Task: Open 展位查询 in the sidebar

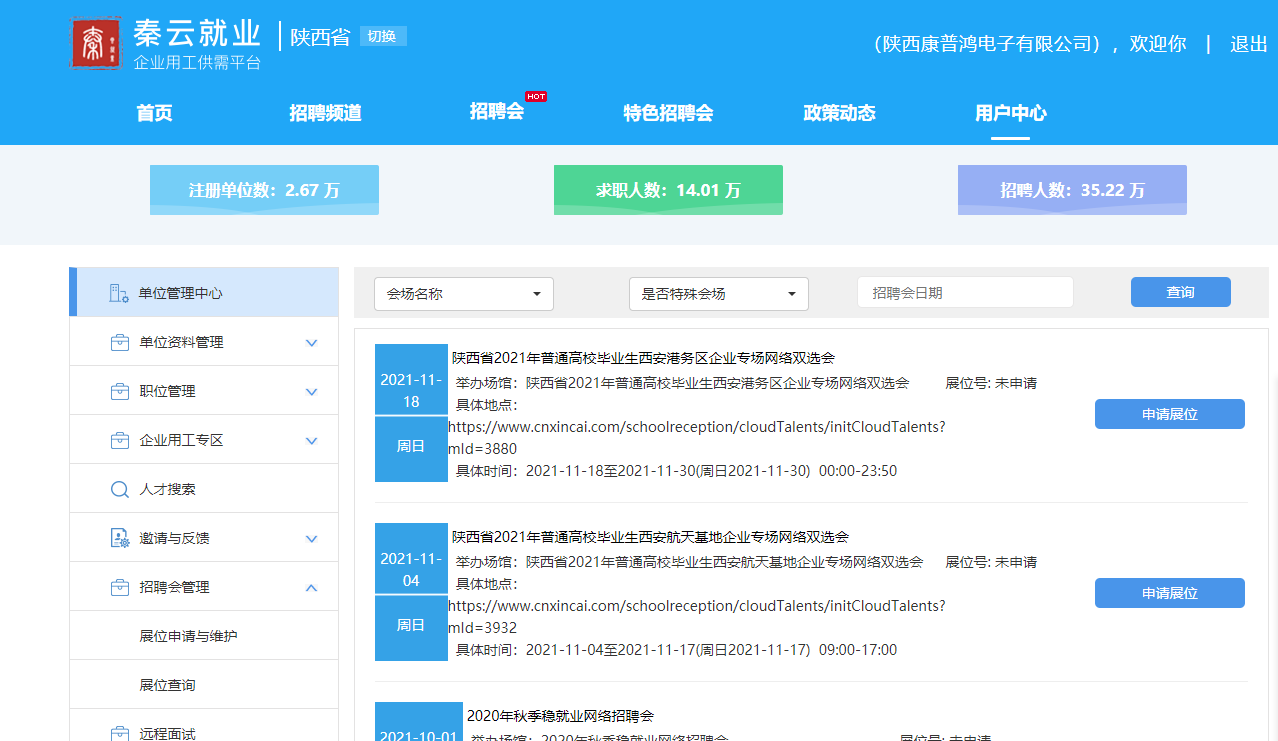Action: [x=204, y=685]
